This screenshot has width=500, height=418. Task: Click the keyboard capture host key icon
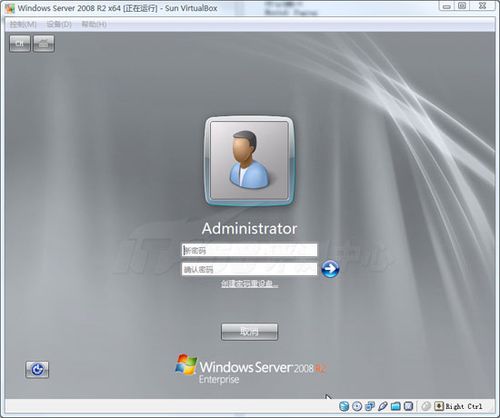point(439,406)
